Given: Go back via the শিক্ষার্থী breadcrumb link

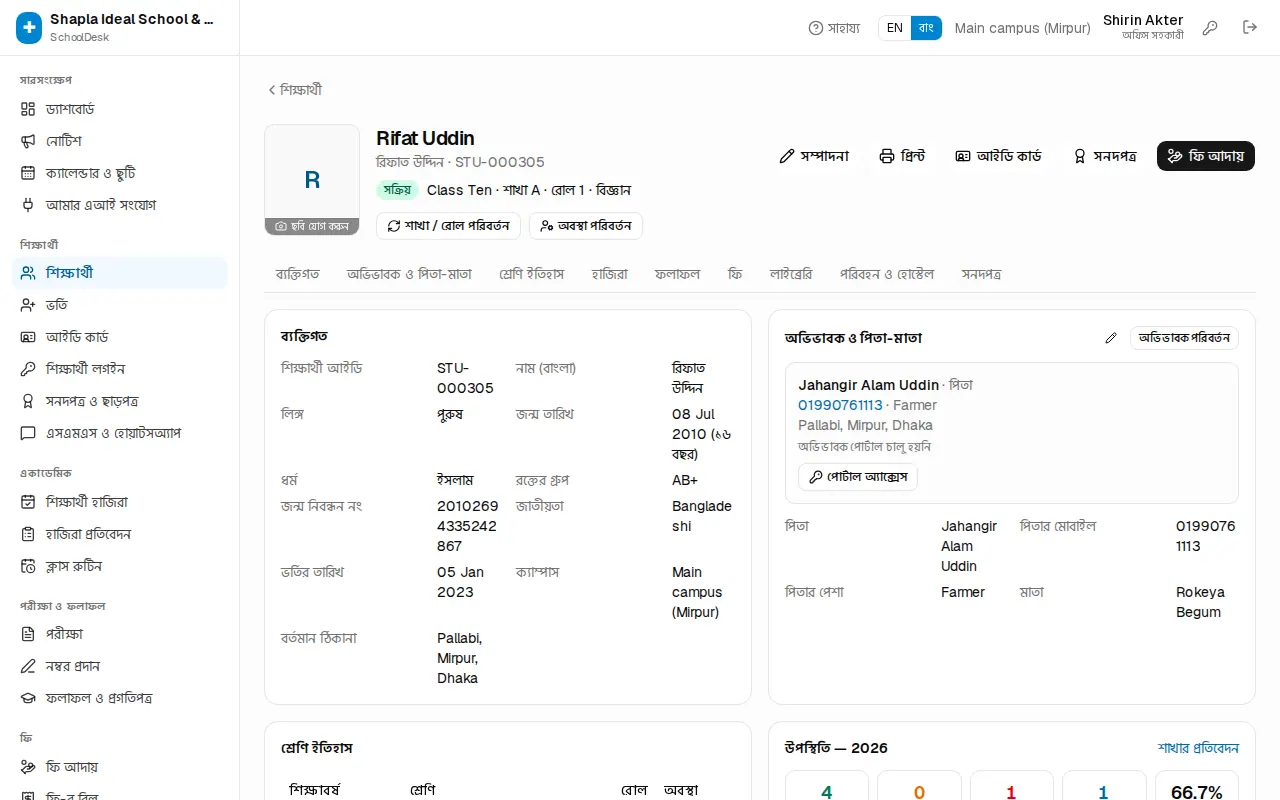Looking at the screenshot, I should pyautogui.click(x=294, y=90).
